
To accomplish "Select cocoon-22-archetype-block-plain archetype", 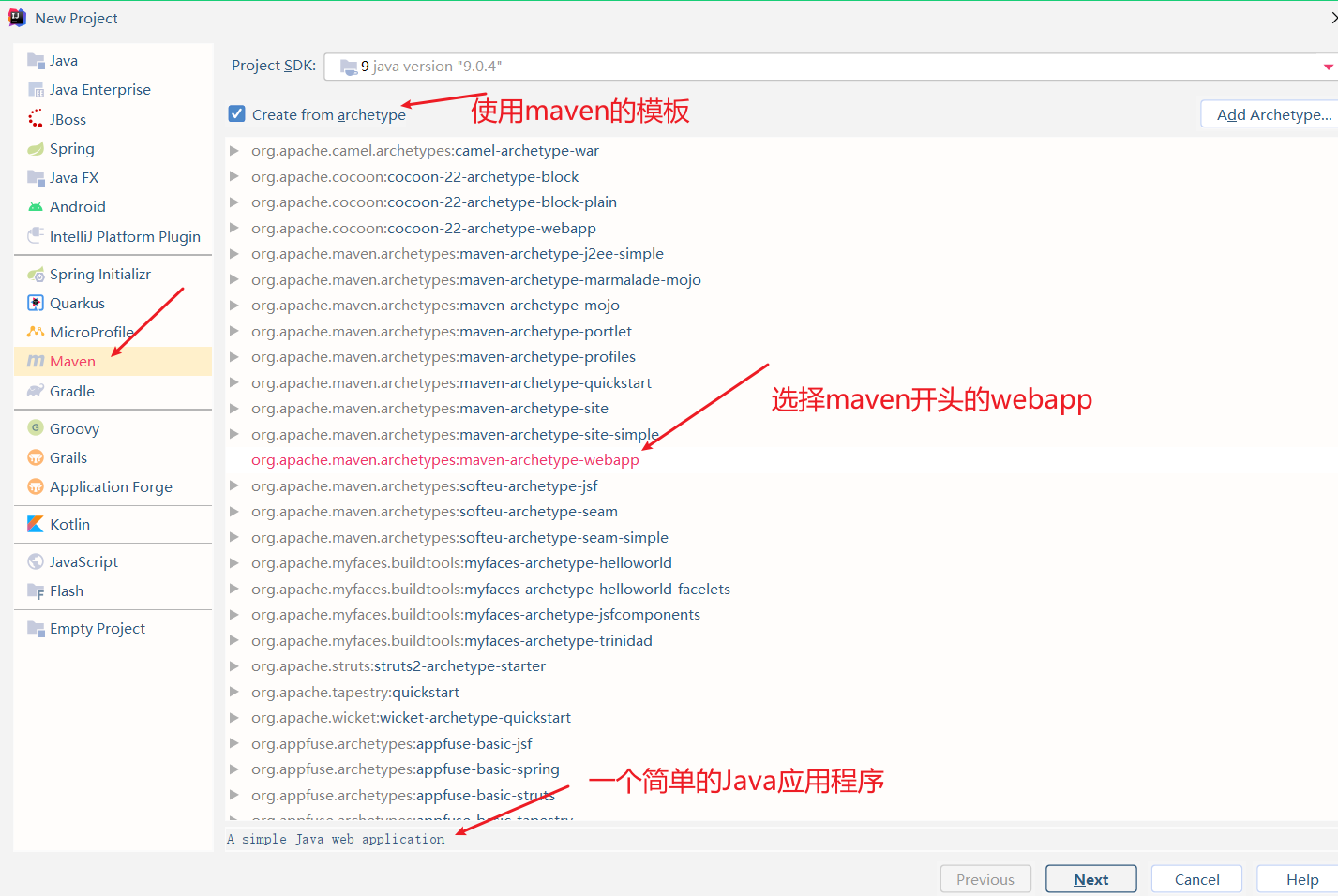I will coord(434,202).
